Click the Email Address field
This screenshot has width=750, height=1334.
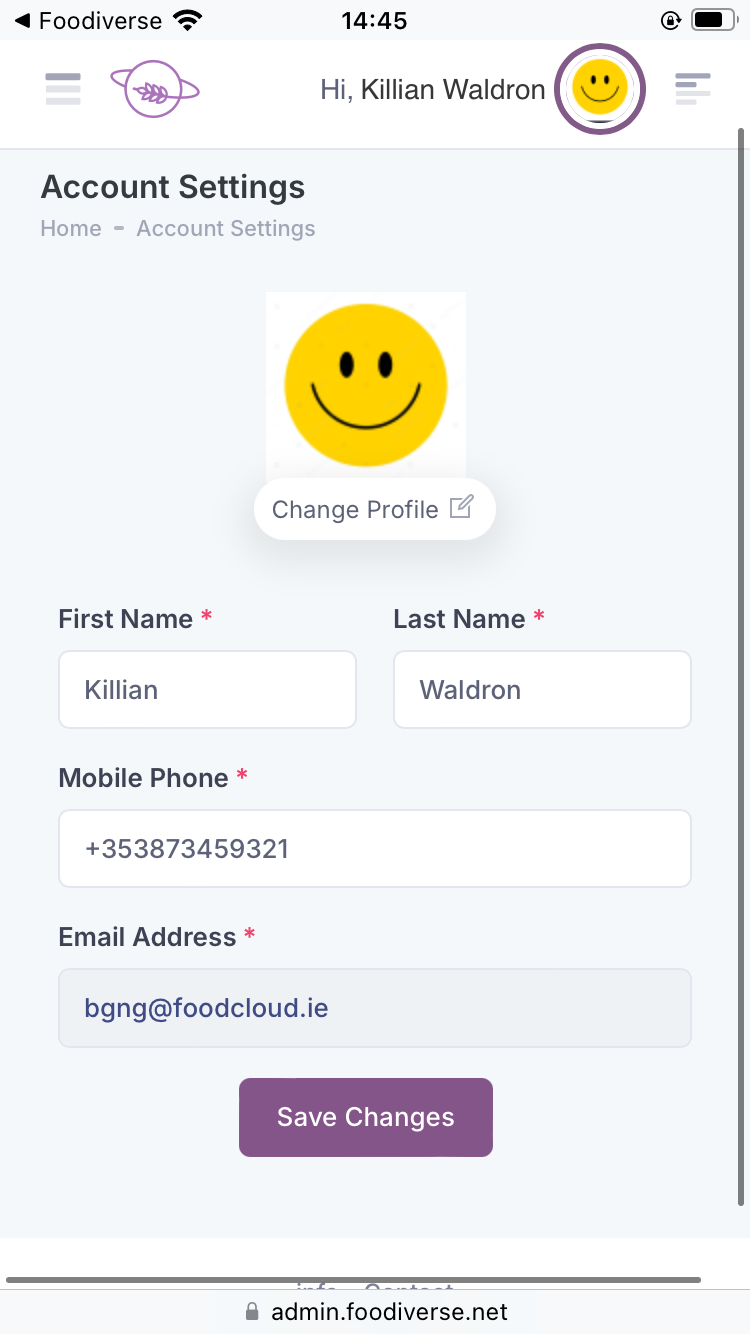coord(375,1008)
